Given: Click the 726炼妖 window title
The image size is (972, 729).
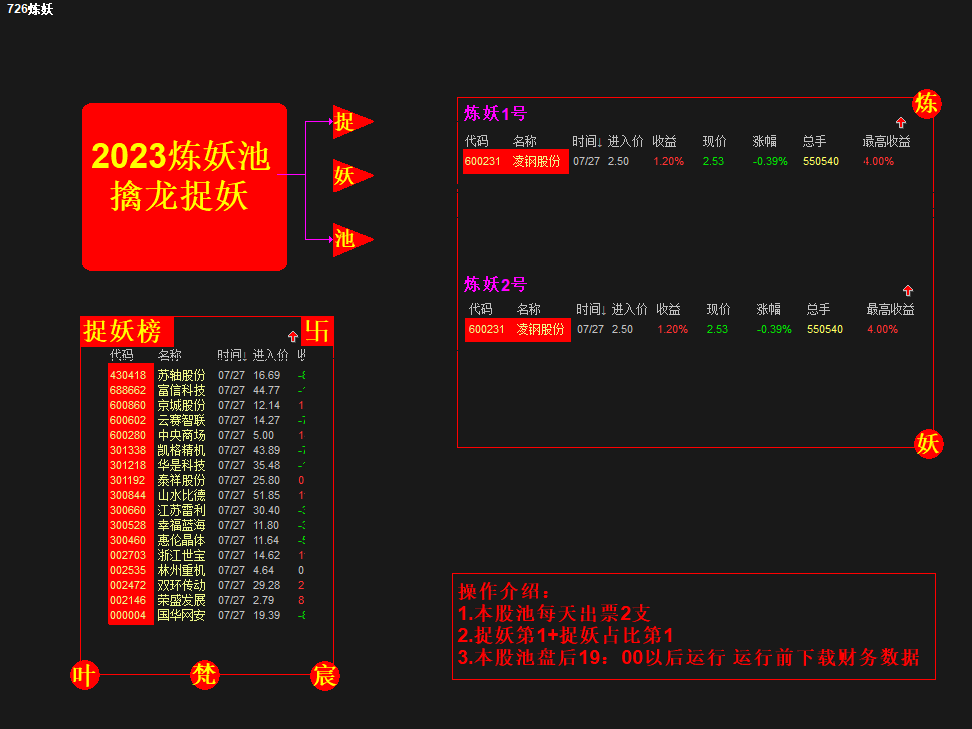Looking at the screenshot, I should tap(30, 9).
